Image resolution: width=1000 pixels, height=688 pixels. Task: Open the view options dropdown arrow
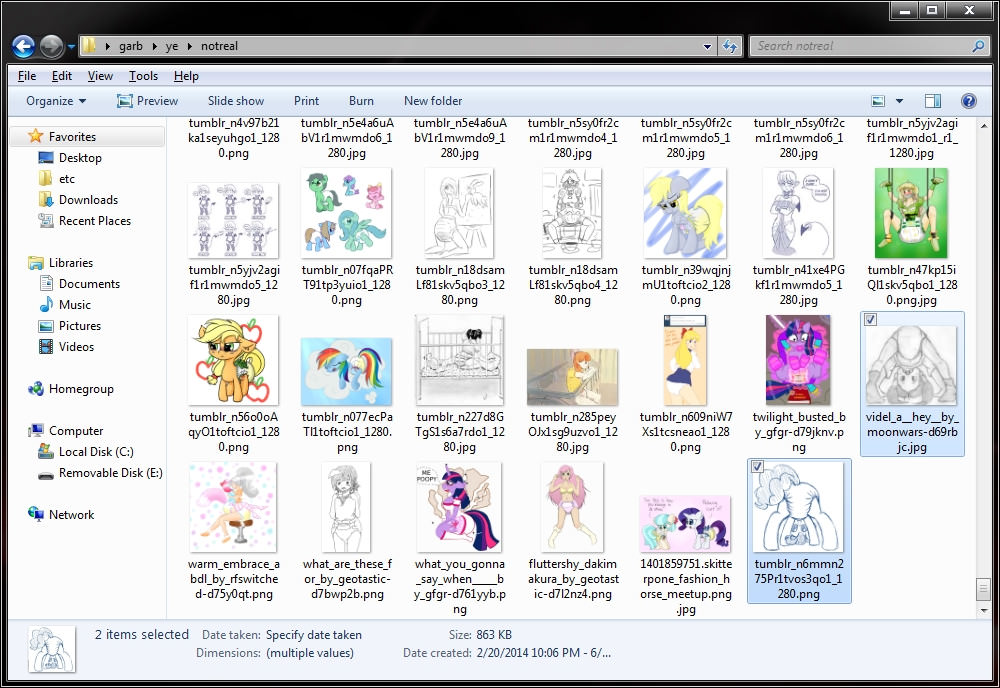899,101
